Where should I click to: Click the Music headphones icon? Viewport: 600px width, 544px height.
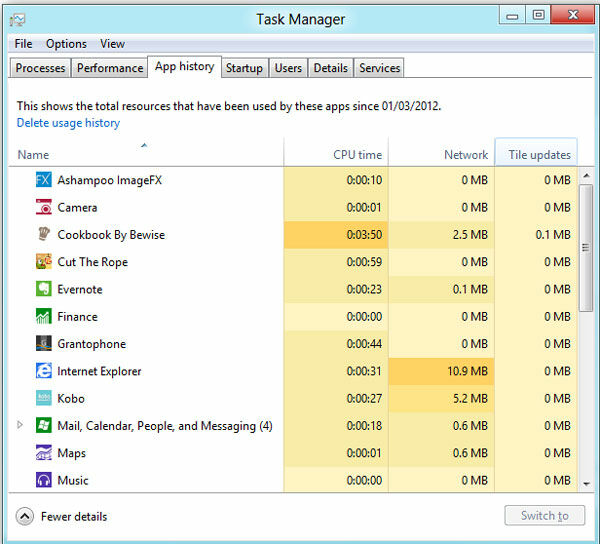(x=43, y=480)
